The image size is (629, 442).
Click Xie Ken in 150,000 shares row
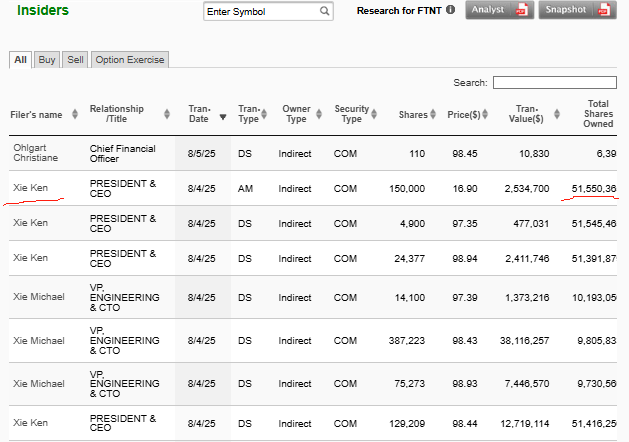click(x=30, y=188)
